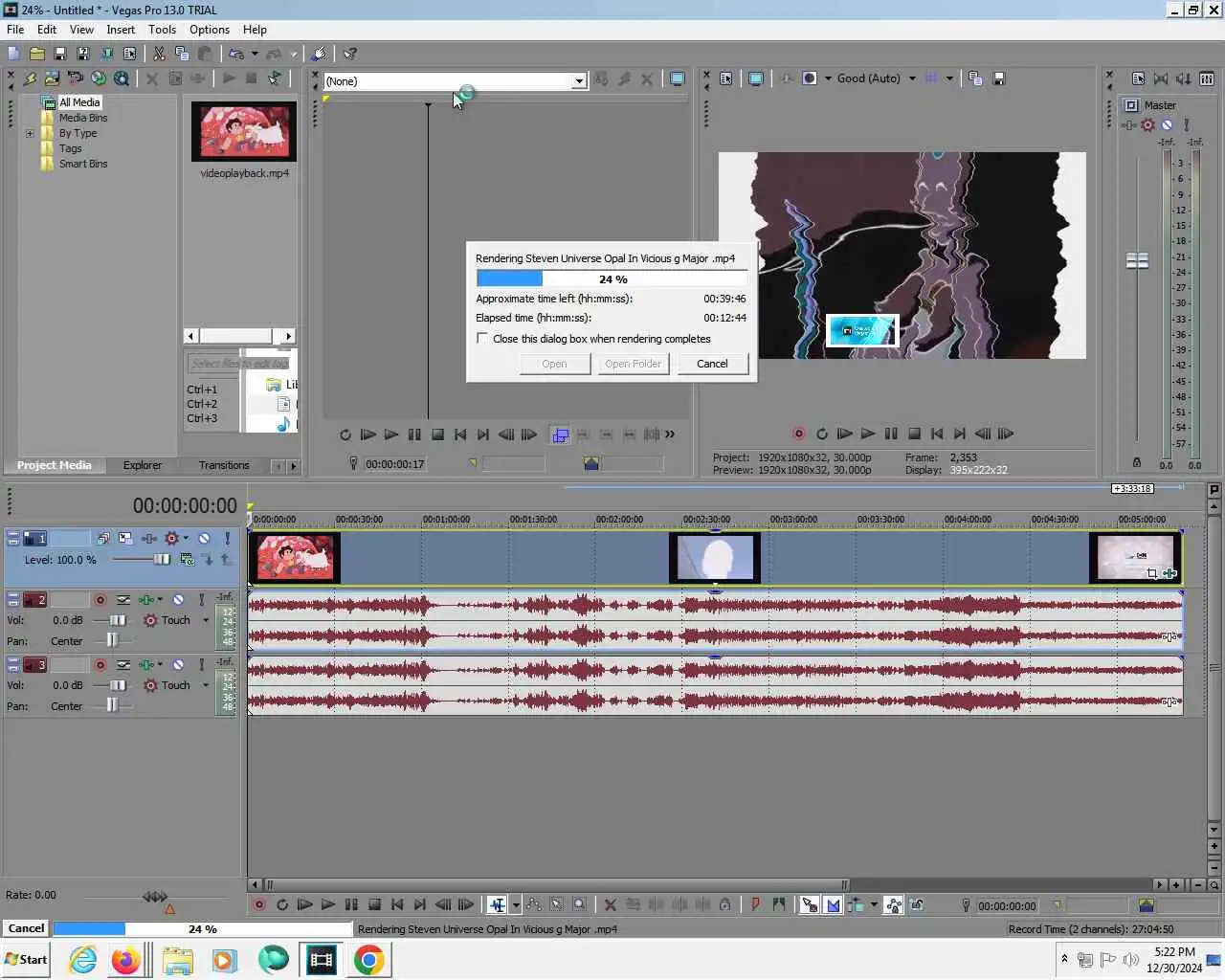
Task: Click the Copy snapshot to clipboard icon
Action: point(975,78)
